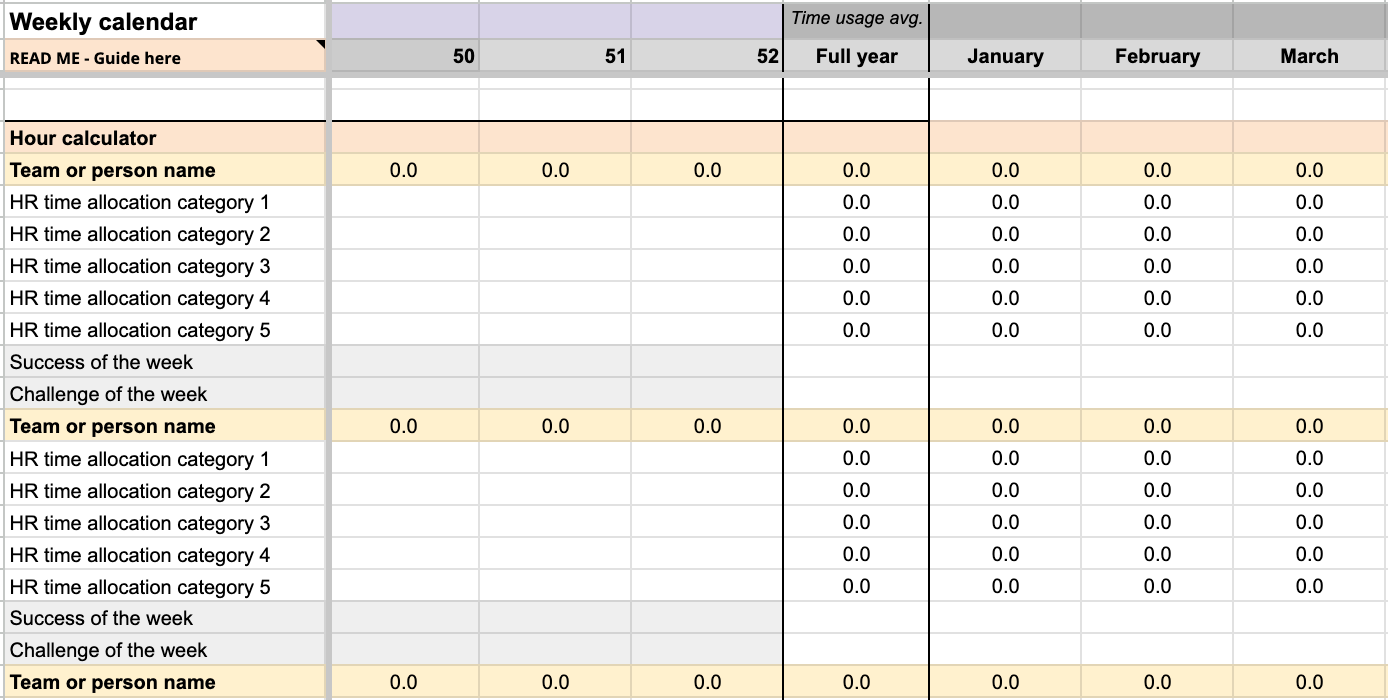Click week 52 total in topmost Team row

tap(707, 170)
